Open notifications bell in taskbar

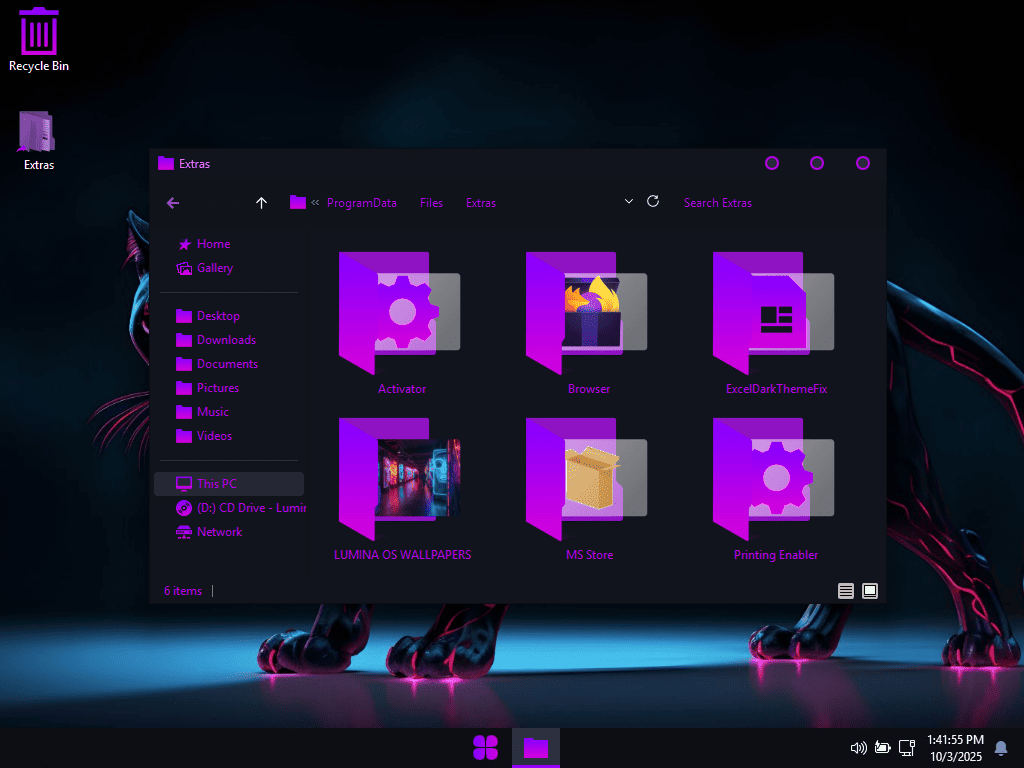click(x=1000, y=748)
